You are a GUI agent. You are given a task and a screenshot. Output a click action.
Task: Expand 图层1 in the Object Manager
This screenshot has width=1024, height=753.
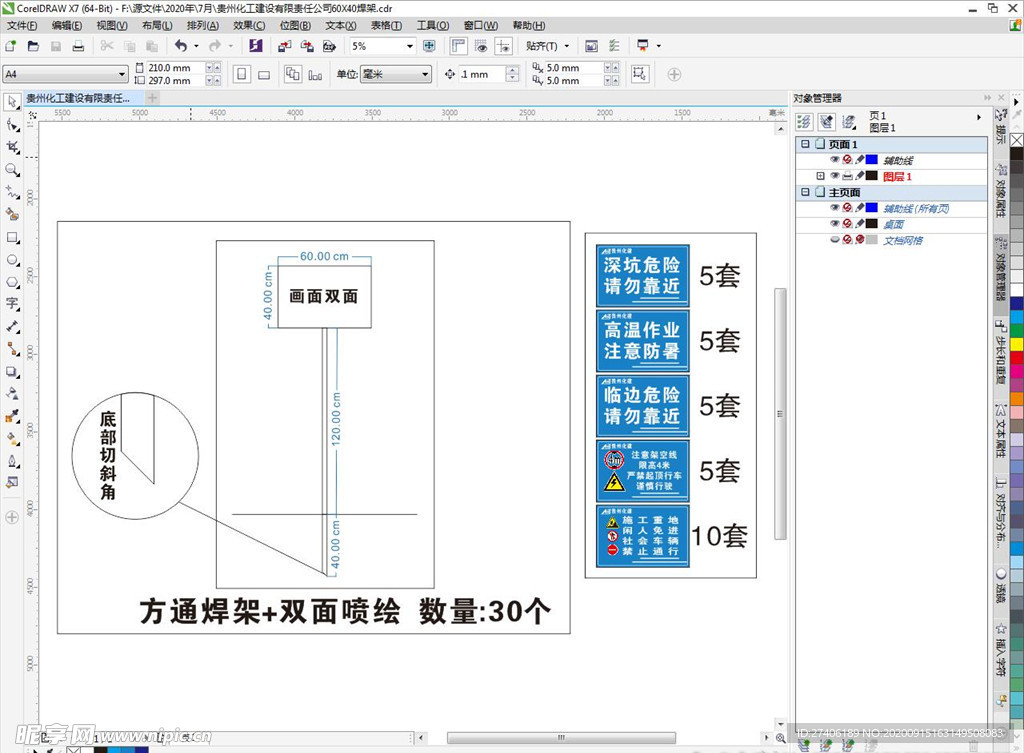point(820,175)
